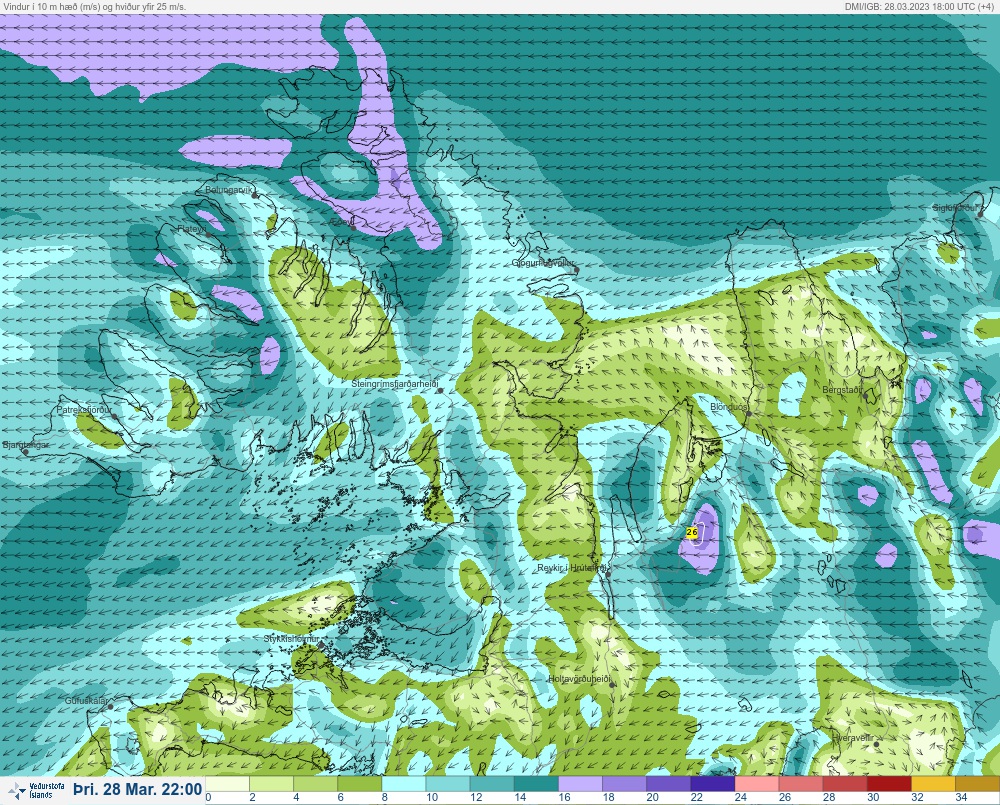Pick the 8–10 m/s light cyan legend swatch
Image resolution: width=1000 pixels, height=805 pixels.
(x=404, y=783)
